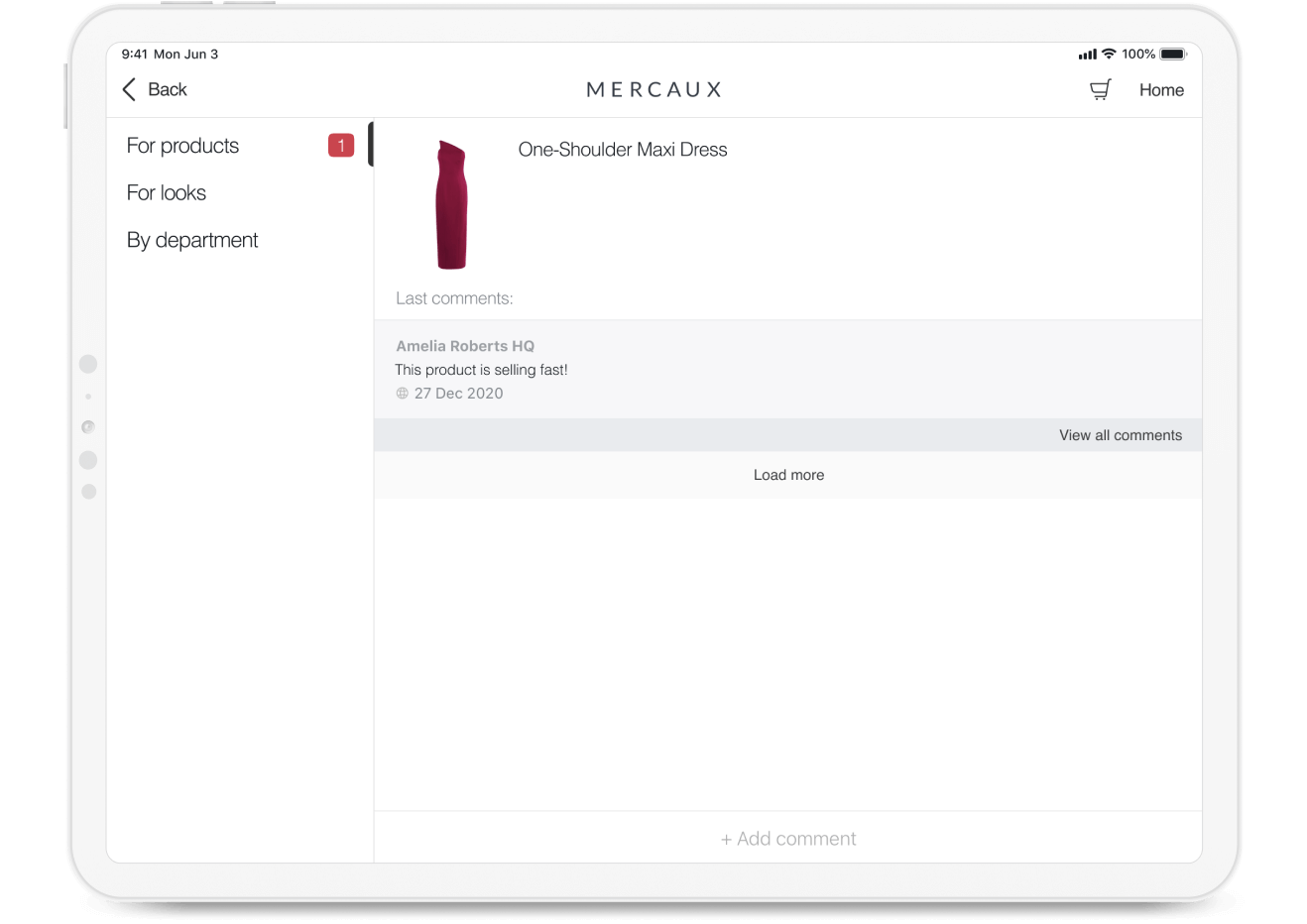
Task: Click the MERCAUX logo in header
Action: [x=653, y=90]
